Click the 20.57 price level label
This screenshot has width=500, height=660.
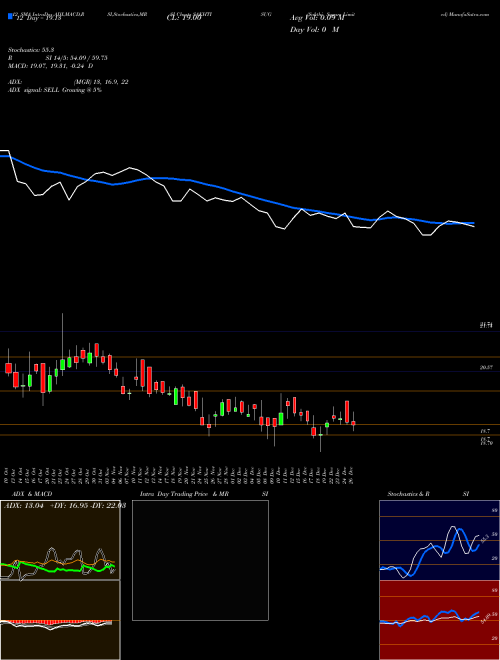tap(486, 368)
